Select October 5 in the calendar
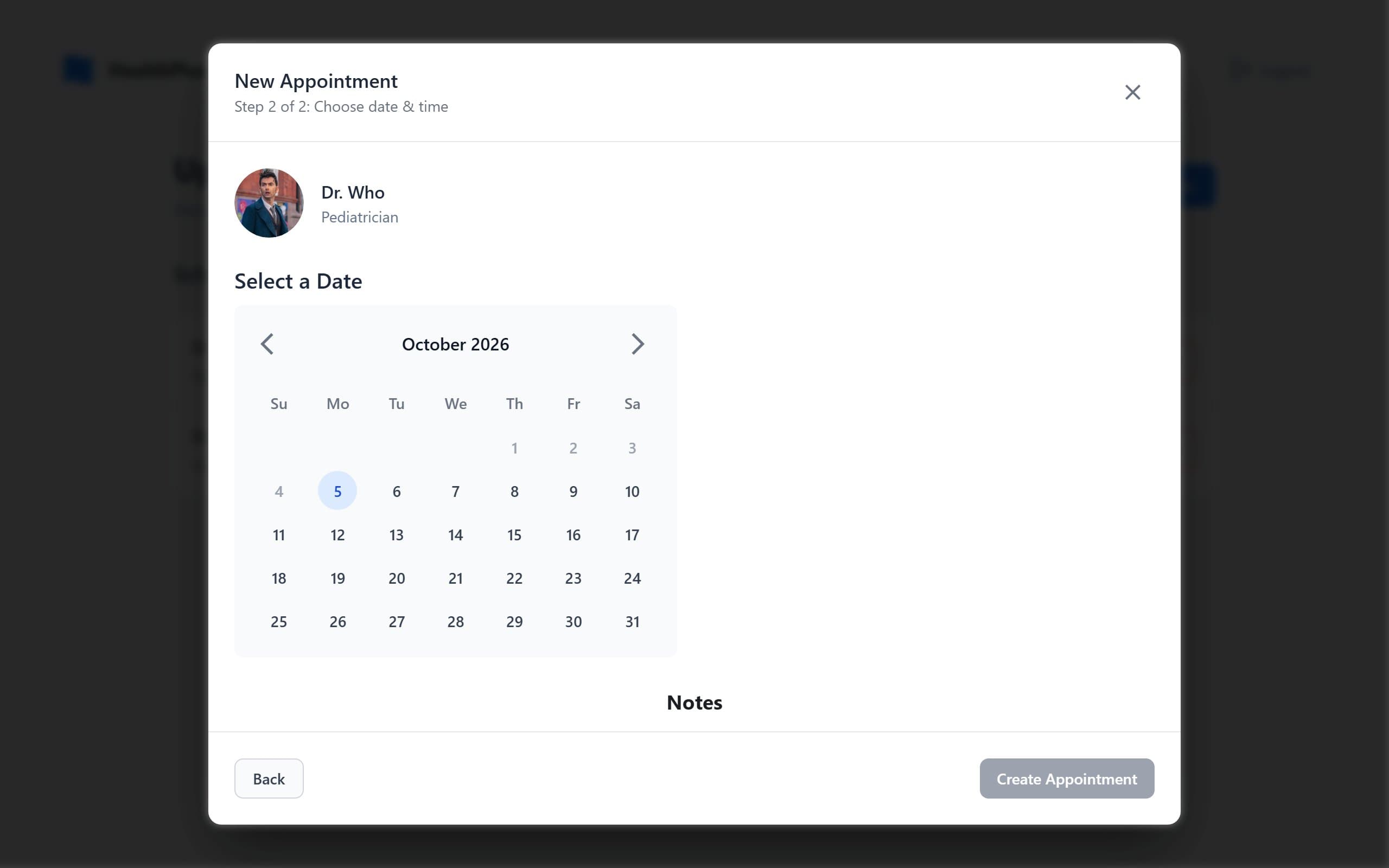Image resolution: width=1389 pixels, height=868 pixels. (x=337, y=491)
